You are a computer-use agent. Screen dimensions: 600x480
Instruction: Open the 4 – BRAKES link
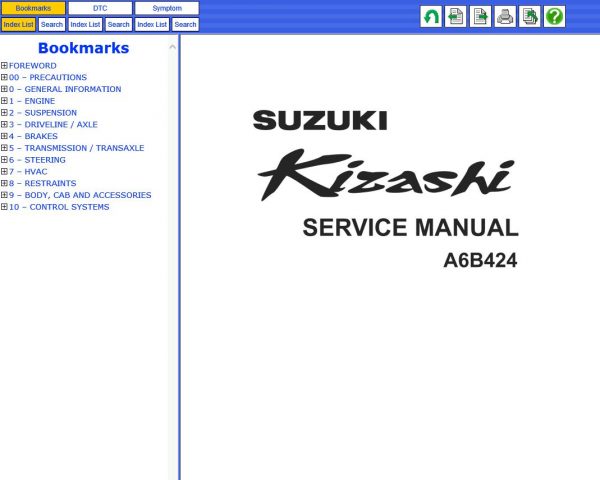coord(33,136)
